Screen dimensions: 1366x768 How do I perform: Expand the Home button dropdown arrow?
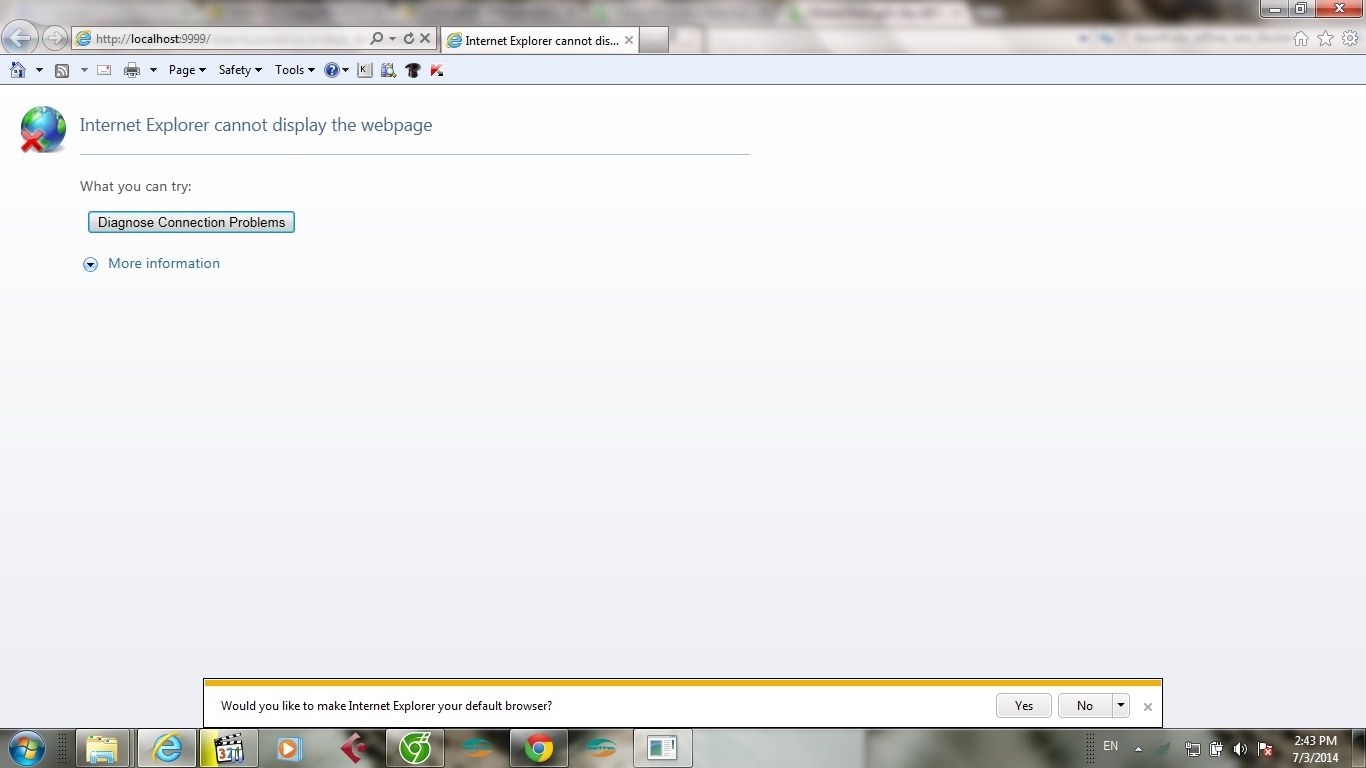tap(39, 70)
